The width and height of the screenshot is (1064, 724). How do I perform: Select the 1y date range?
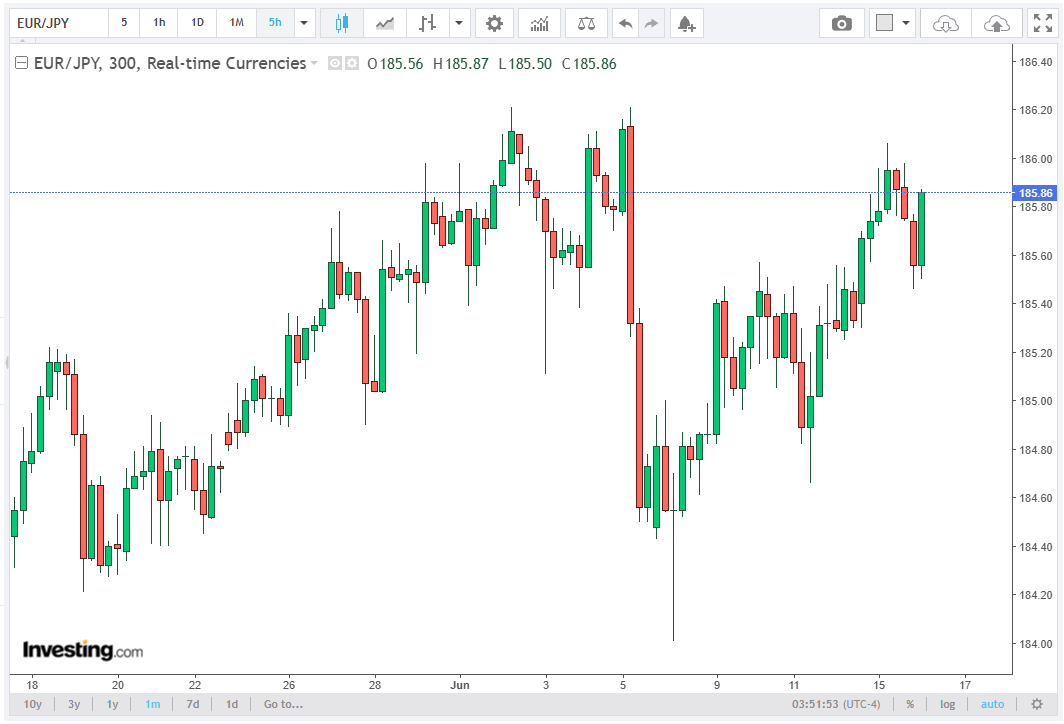pos(112,704)
